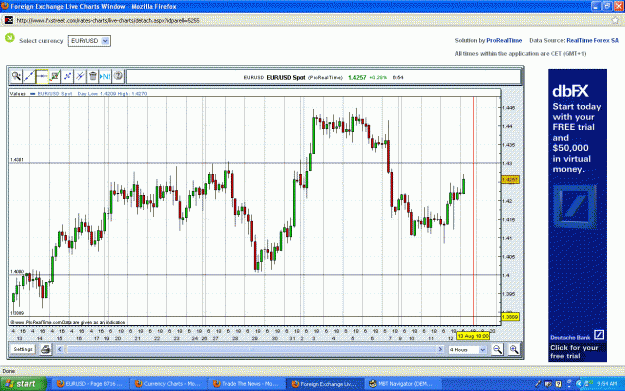Switch to EUR/USD - Page taskbar window
This screenshot has height=391, width=625.
coord(90,384)
